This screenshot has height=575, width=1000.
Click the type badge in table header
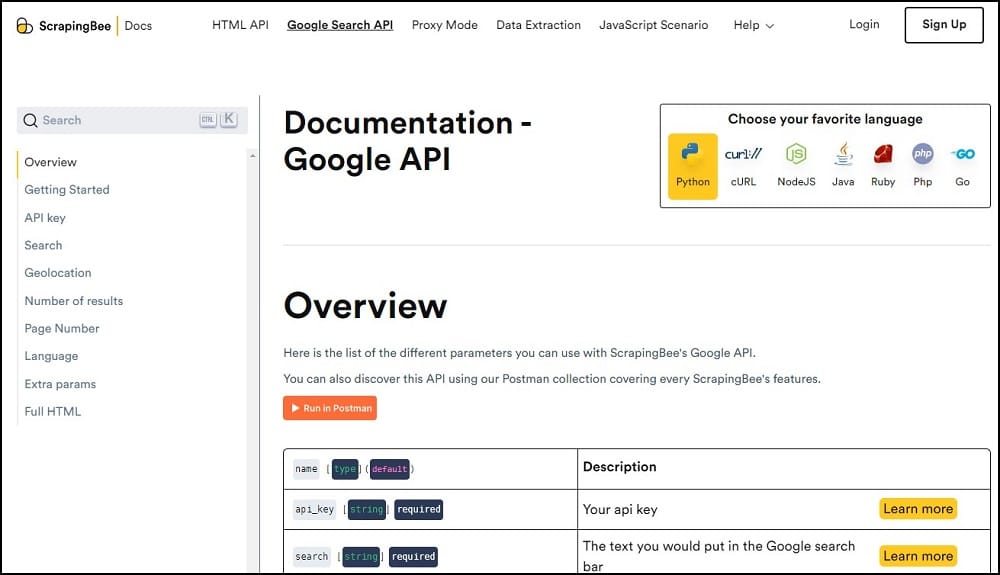(x=345, y=469)
